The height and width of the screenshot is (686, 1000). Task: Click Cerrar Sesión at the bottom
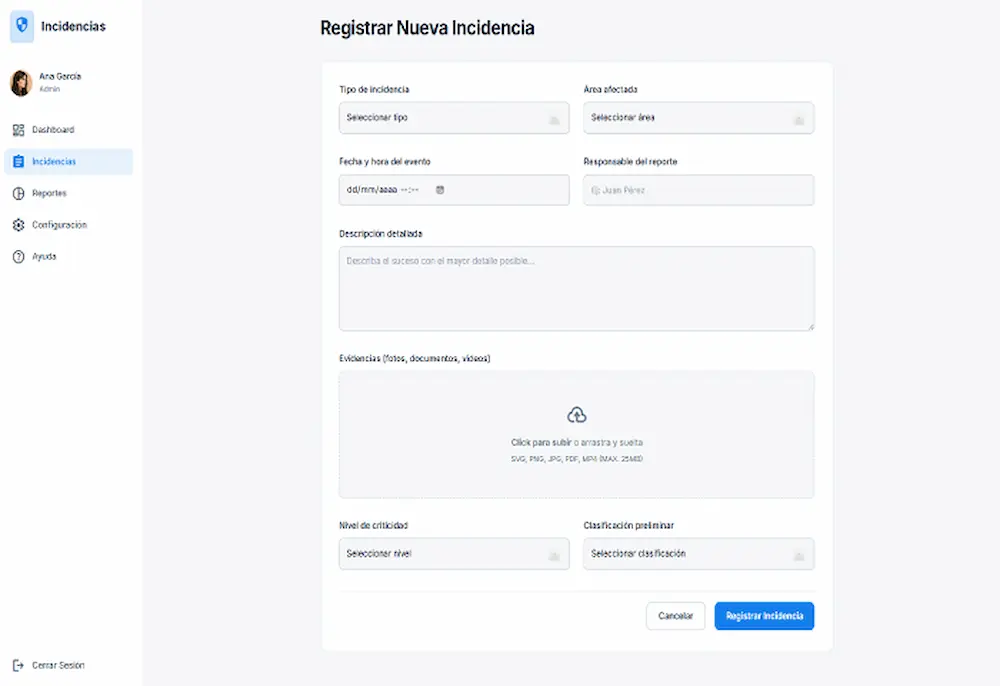[57, 665]
